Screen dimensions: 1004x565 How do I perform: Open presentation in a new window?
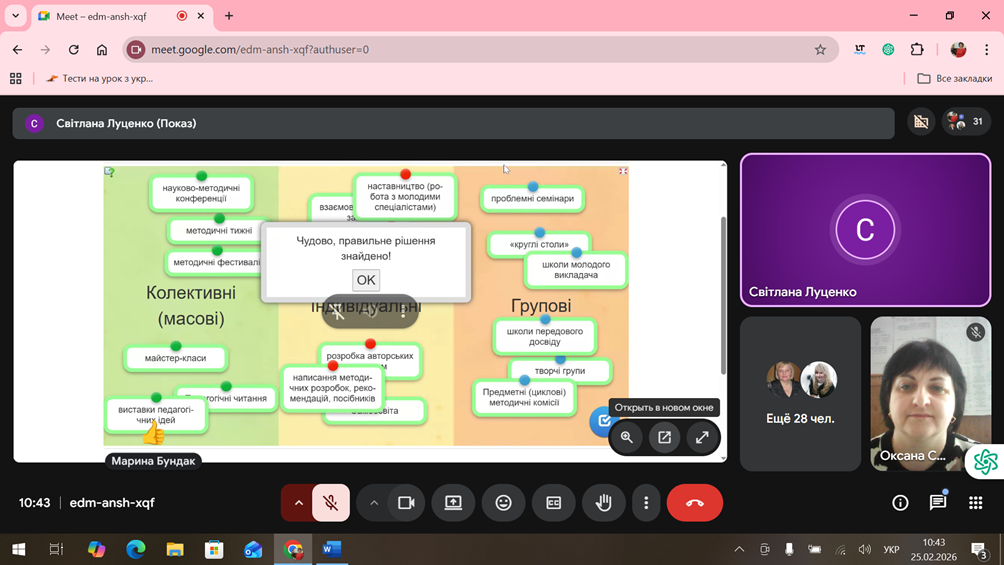[x=664, y=437]
